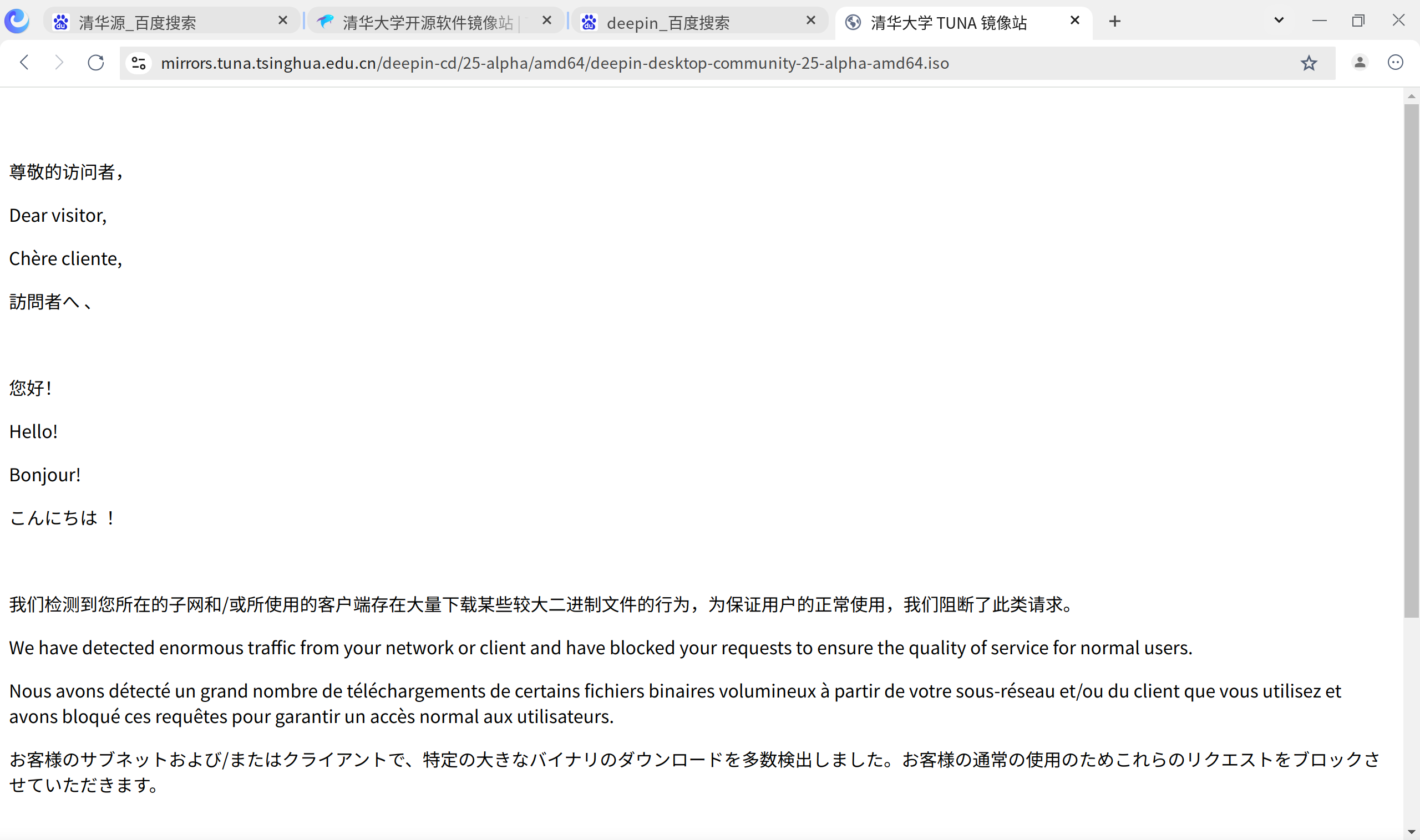This screenshot has height=840, width=1420.
Task: Restore down the browser window
Action: pyautogui.click(x=1358, y=21)
